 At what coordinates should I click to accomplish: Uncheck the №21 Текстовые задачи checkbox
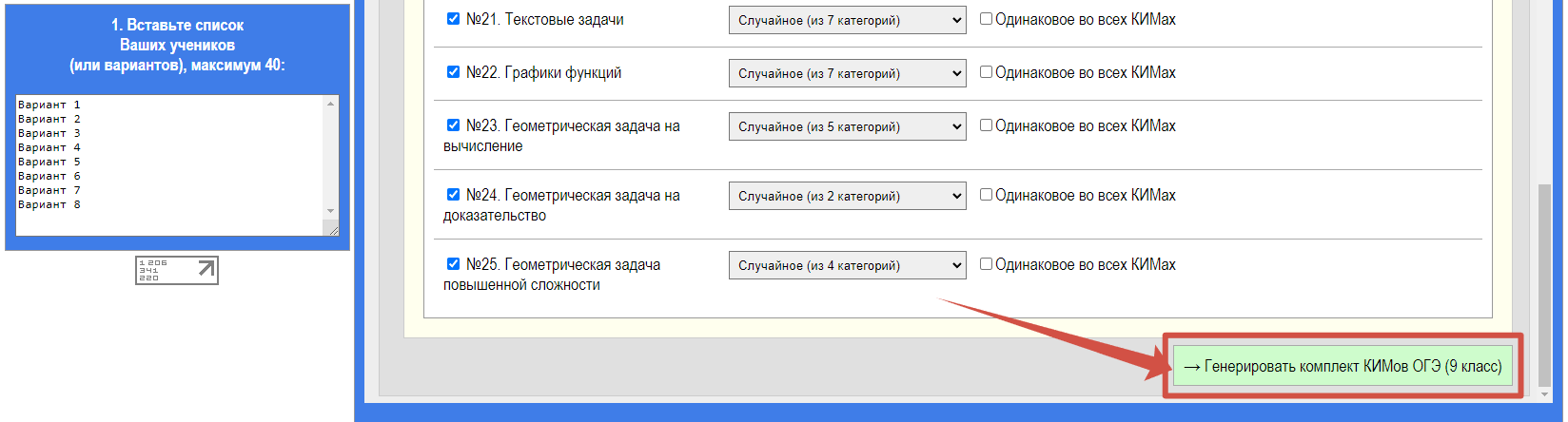(x=453, y=19)
